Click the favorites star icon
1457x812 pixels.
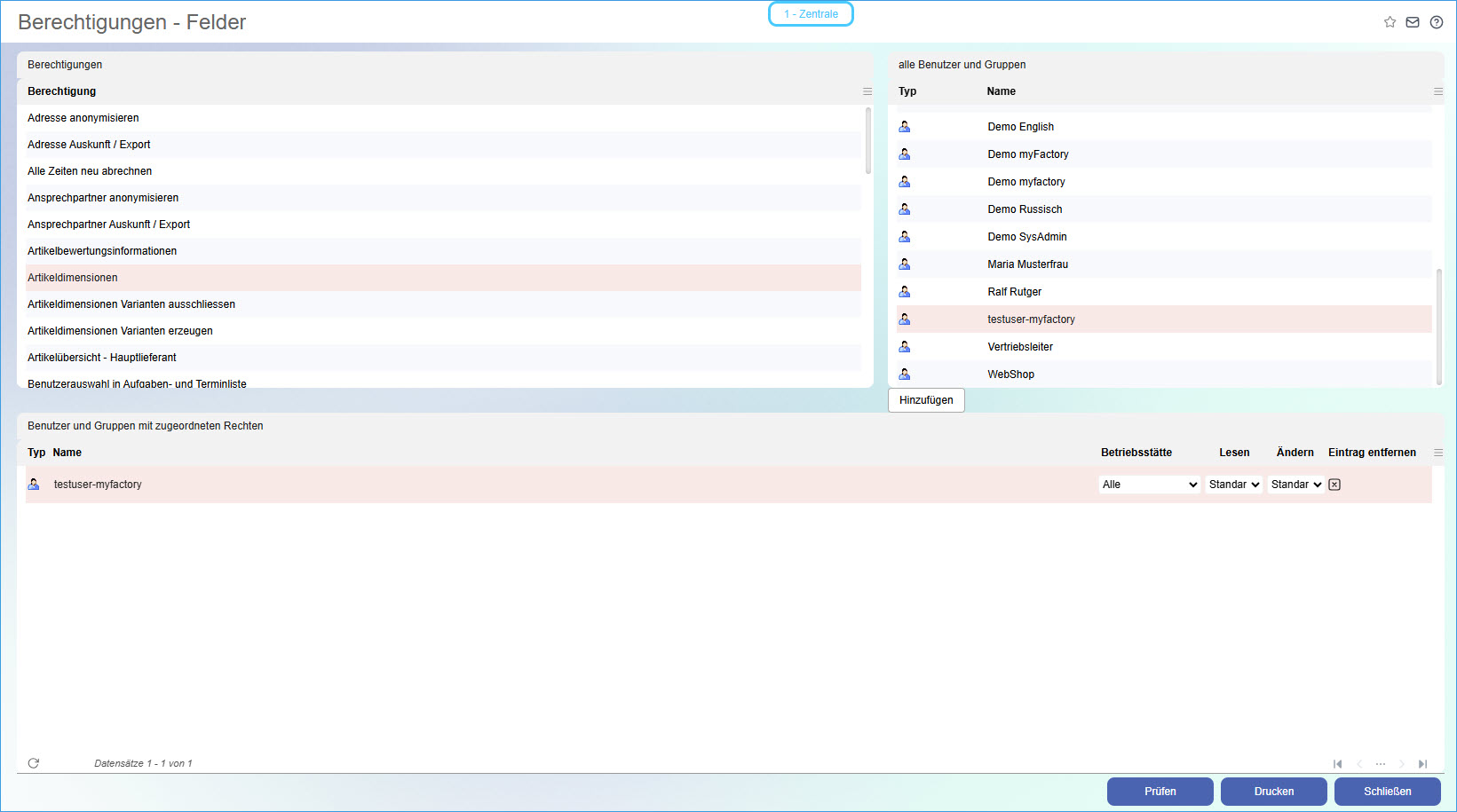1390,22
